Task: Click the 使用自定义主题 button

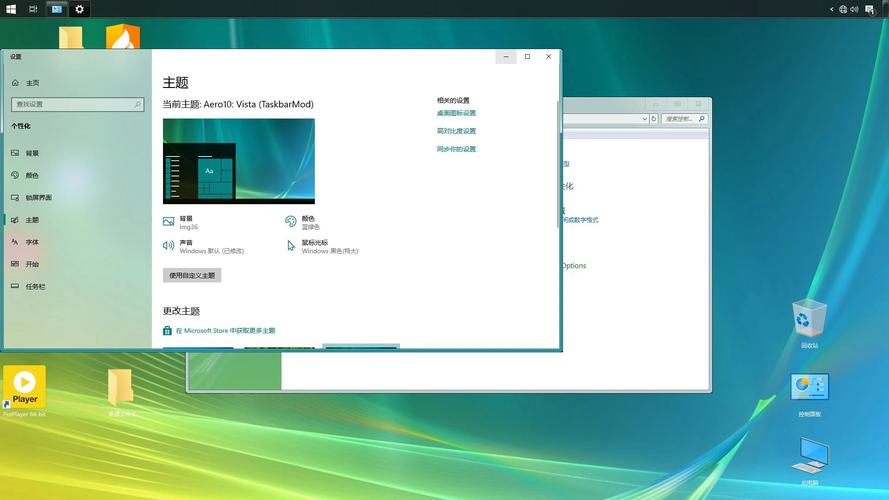Action: (192, 276)
